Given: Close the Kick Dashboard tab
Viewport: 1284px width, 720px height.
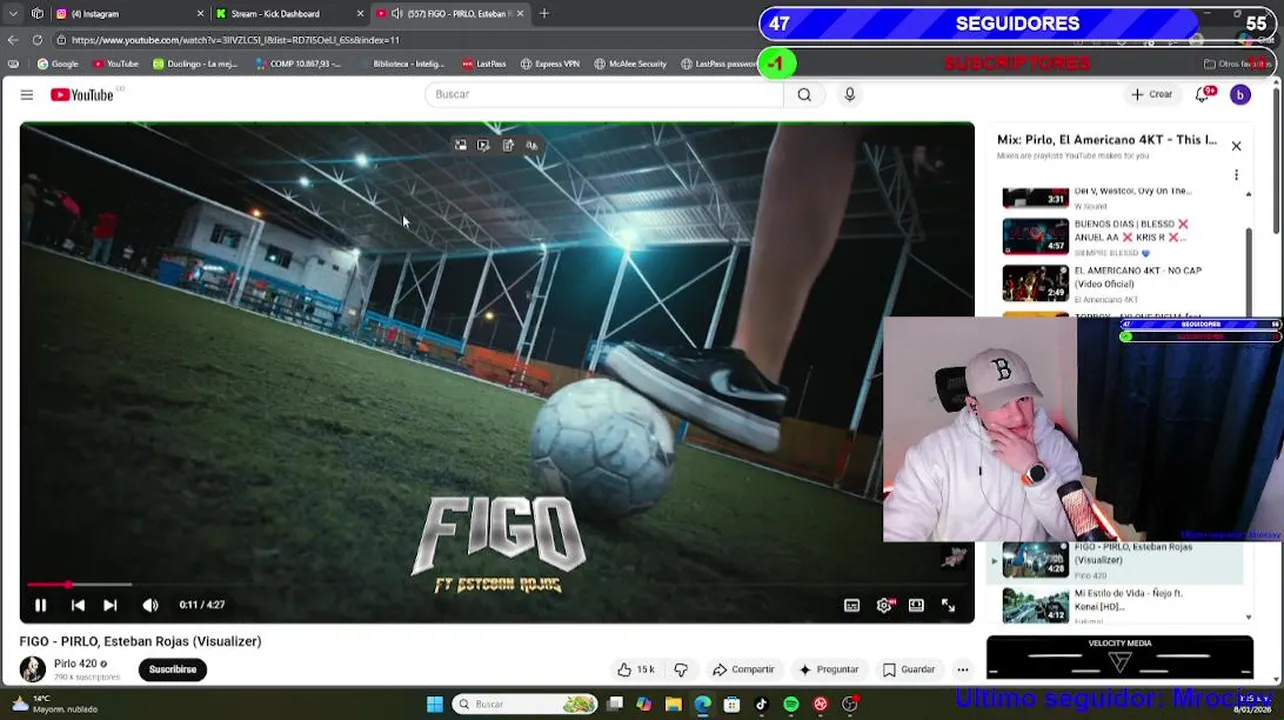Looking at the screenshot, I should click(x=360, y=14).
